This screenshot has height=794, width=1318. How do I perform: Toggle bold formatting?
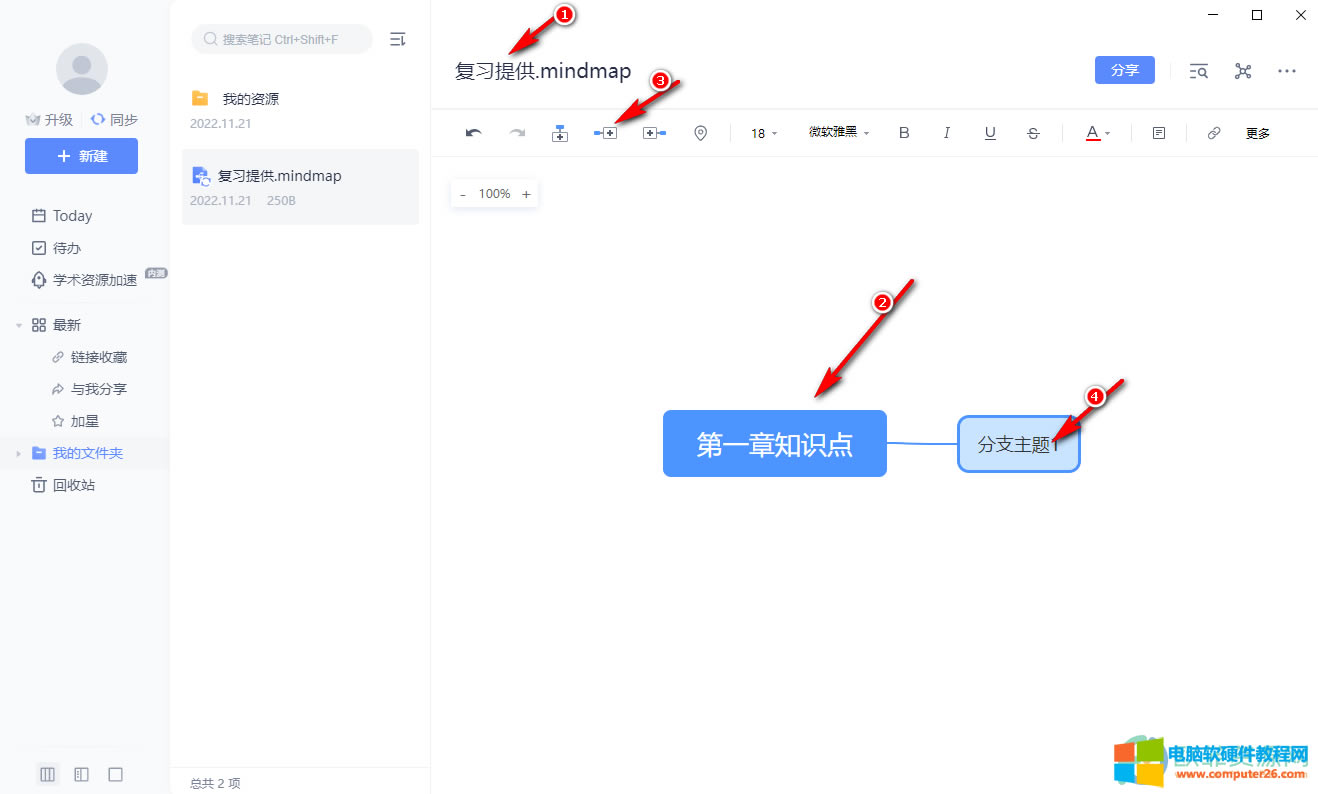(x=904, y=133)
